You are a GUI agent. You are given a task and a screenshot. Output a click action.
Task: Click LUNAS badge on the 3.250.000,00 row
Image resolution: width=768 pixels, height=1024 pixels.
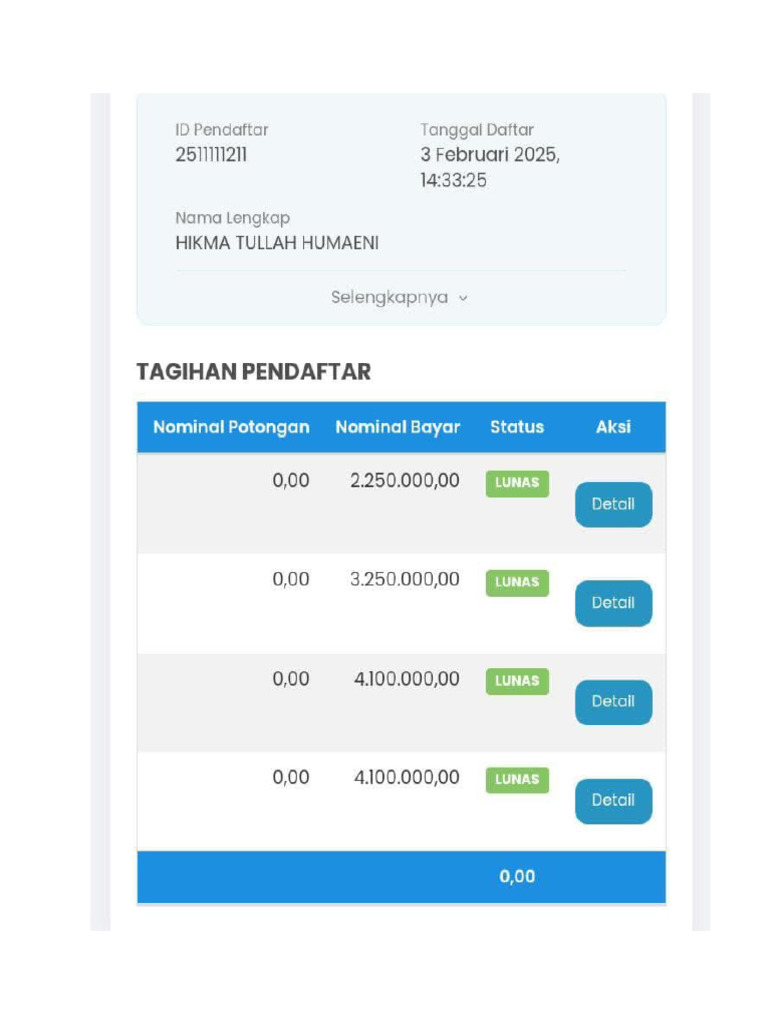(517, 583)
